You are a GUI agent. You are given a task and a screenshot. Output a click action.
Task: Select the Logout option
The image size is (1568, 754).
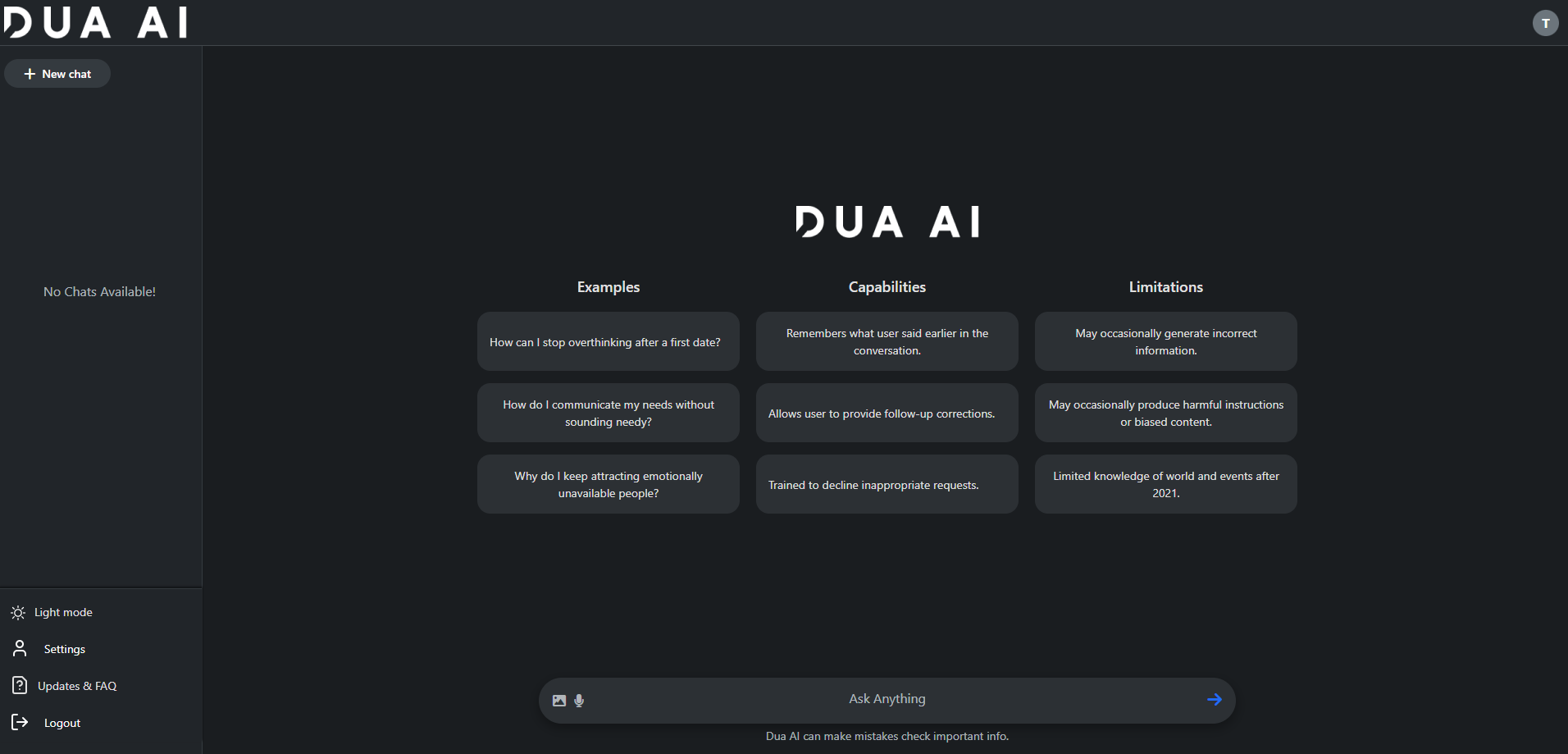[x=62, y=723]
